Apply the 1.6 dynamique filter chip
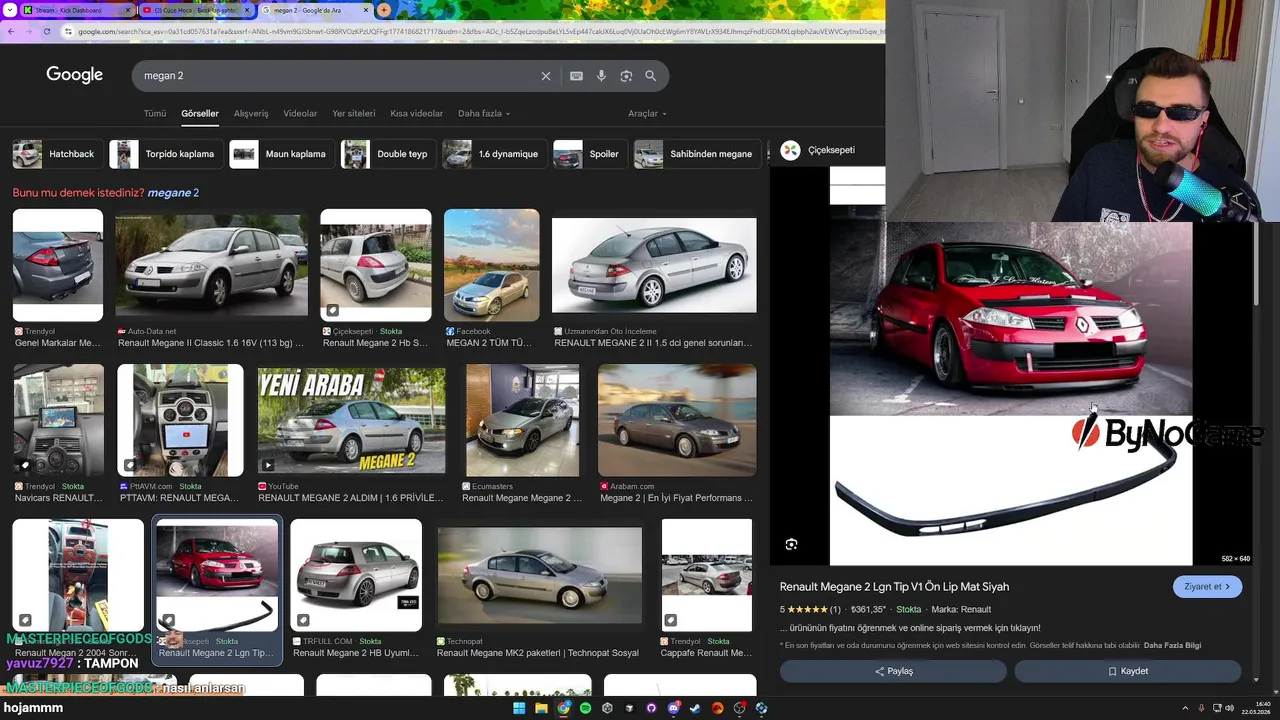The image size is (1280, 720). [494, 154]
